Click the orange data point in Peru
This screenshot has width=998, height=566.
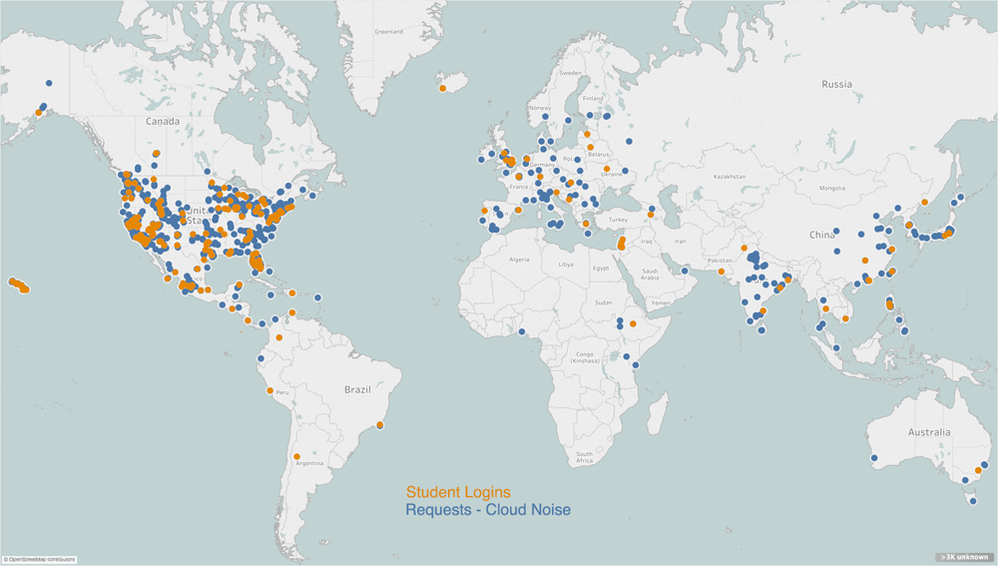coord(270,391)
